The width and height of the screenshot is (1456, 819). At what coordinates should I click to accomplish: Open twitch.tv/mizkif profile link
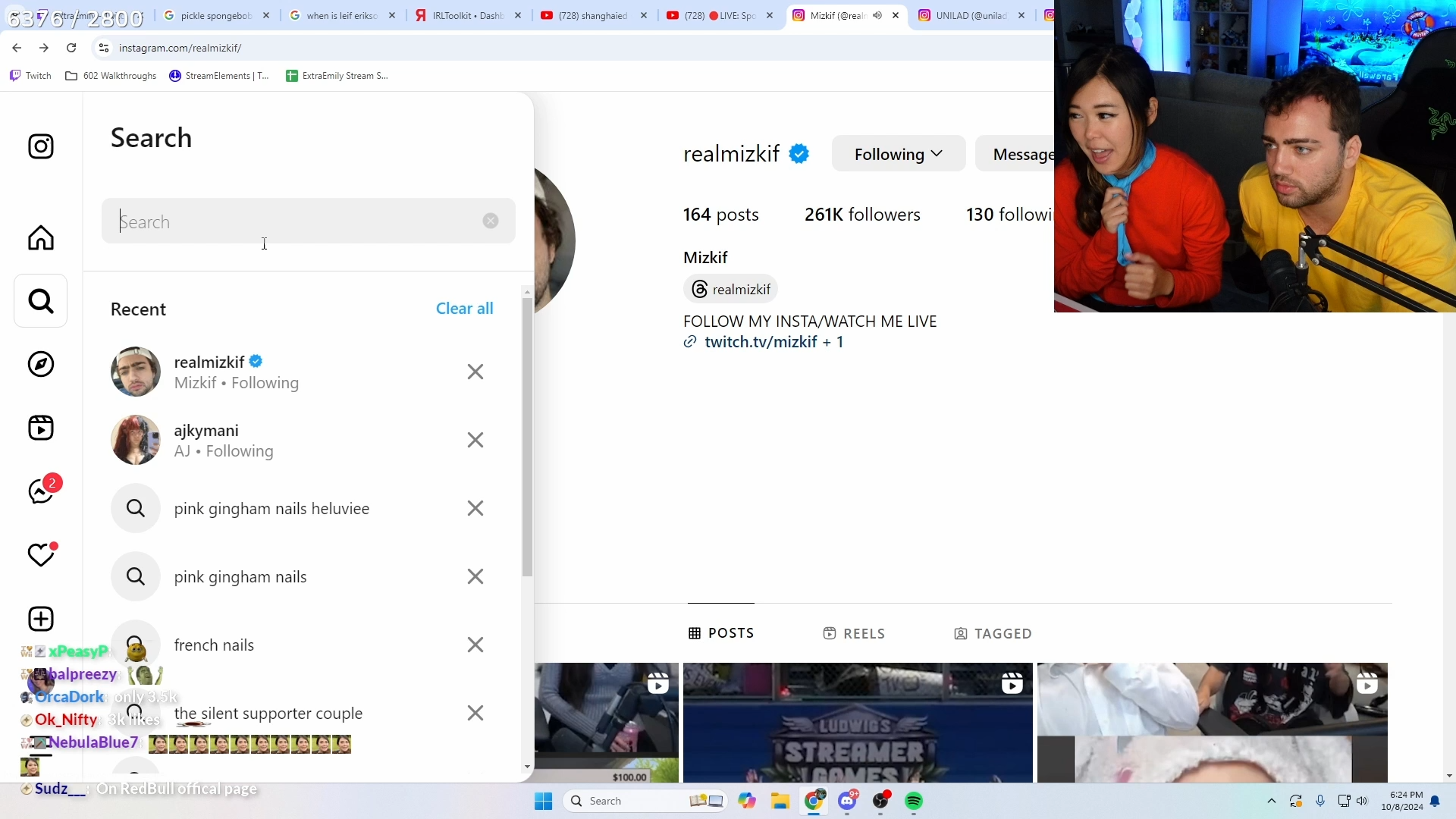coord(761,342)
